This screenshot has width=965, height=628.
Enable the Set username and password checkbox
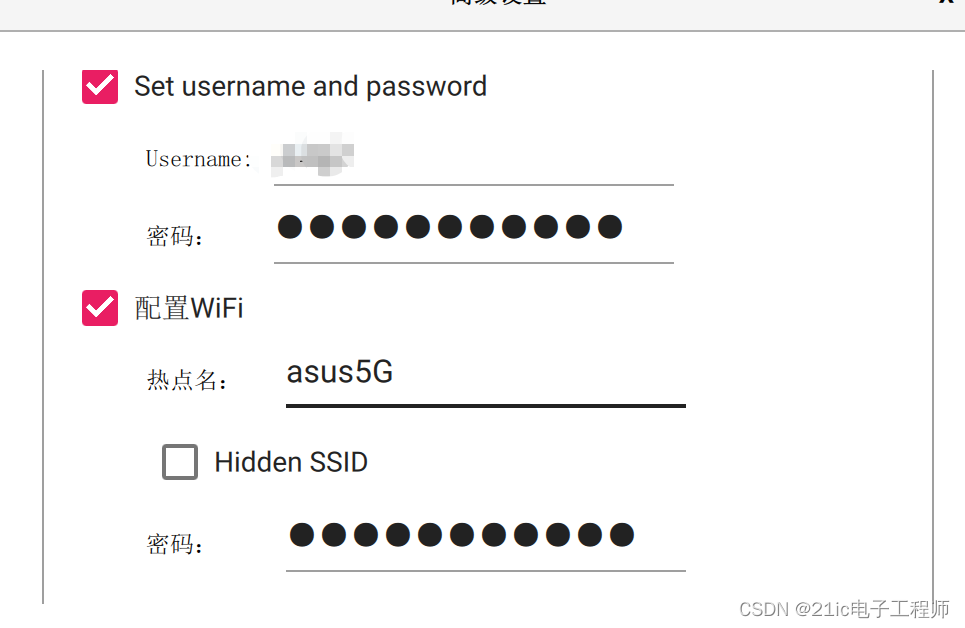click(99, 86)
